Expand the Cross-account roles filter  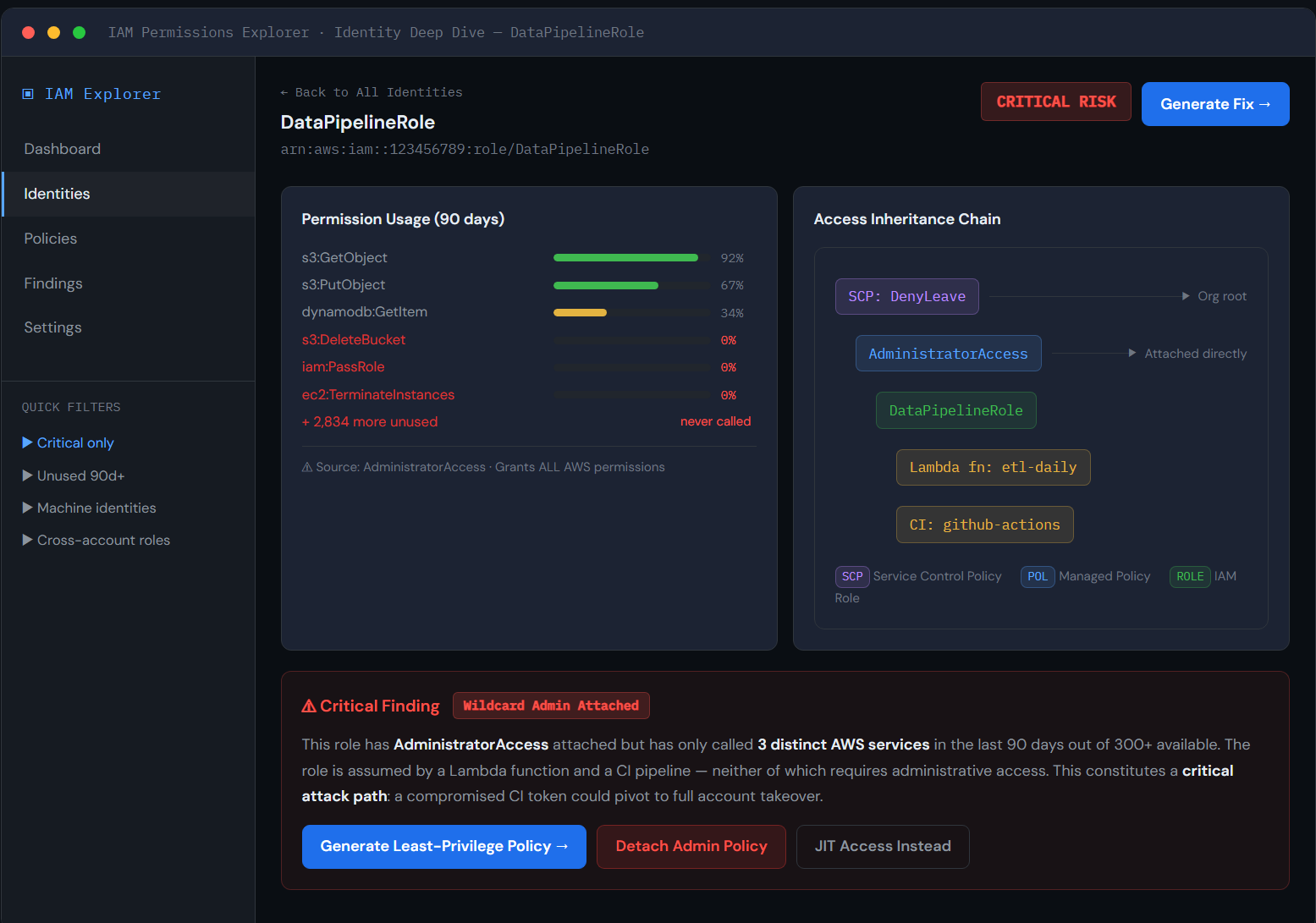pyautogui.click(x=28, y=540)
